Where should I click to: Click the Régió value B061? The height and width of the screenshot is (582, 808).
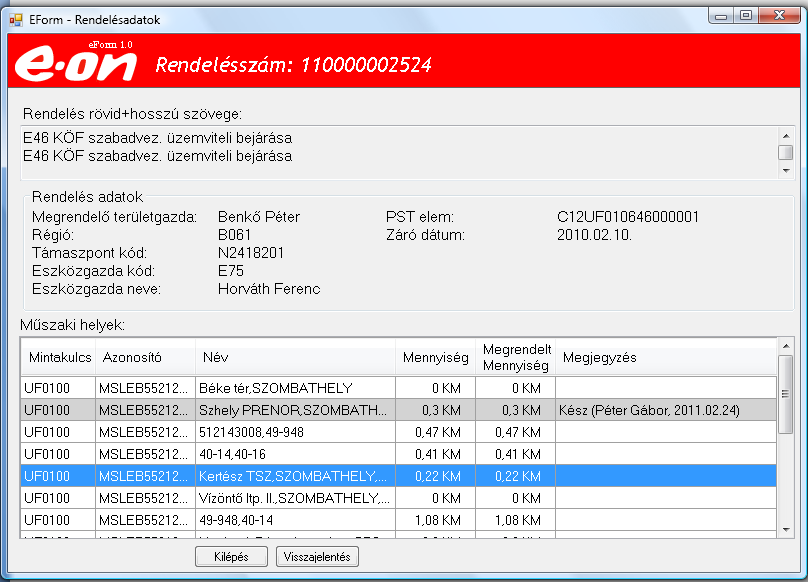pyautogui.click(x=234, y=235)
